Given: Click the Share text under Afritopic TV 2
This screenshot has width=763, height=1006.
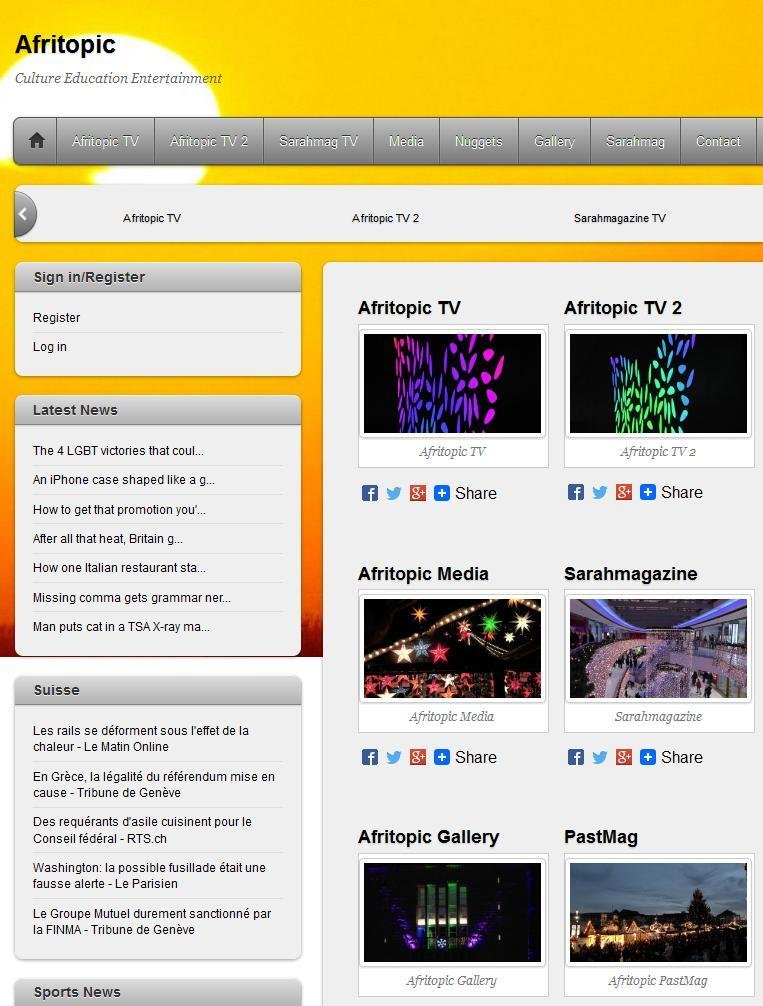Looking at the screenshot, I should 682,492.
